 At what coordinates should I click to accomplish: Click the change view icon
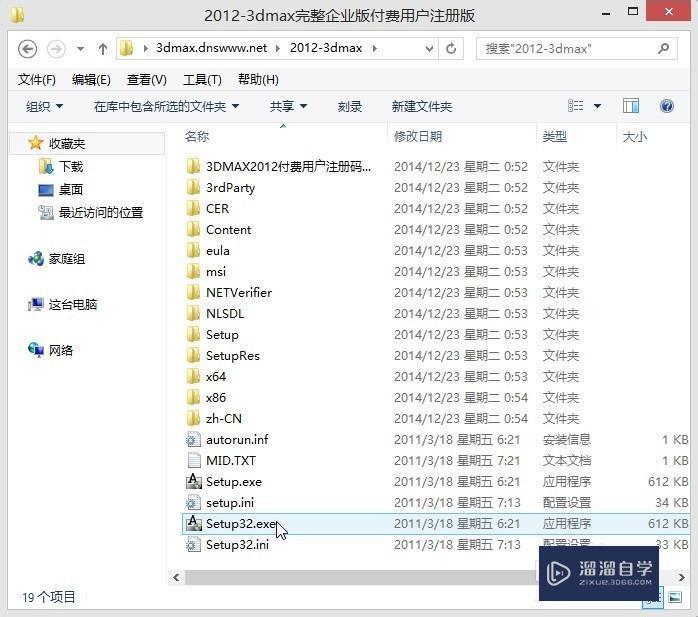pyautogui.click(x=576, y=106)
